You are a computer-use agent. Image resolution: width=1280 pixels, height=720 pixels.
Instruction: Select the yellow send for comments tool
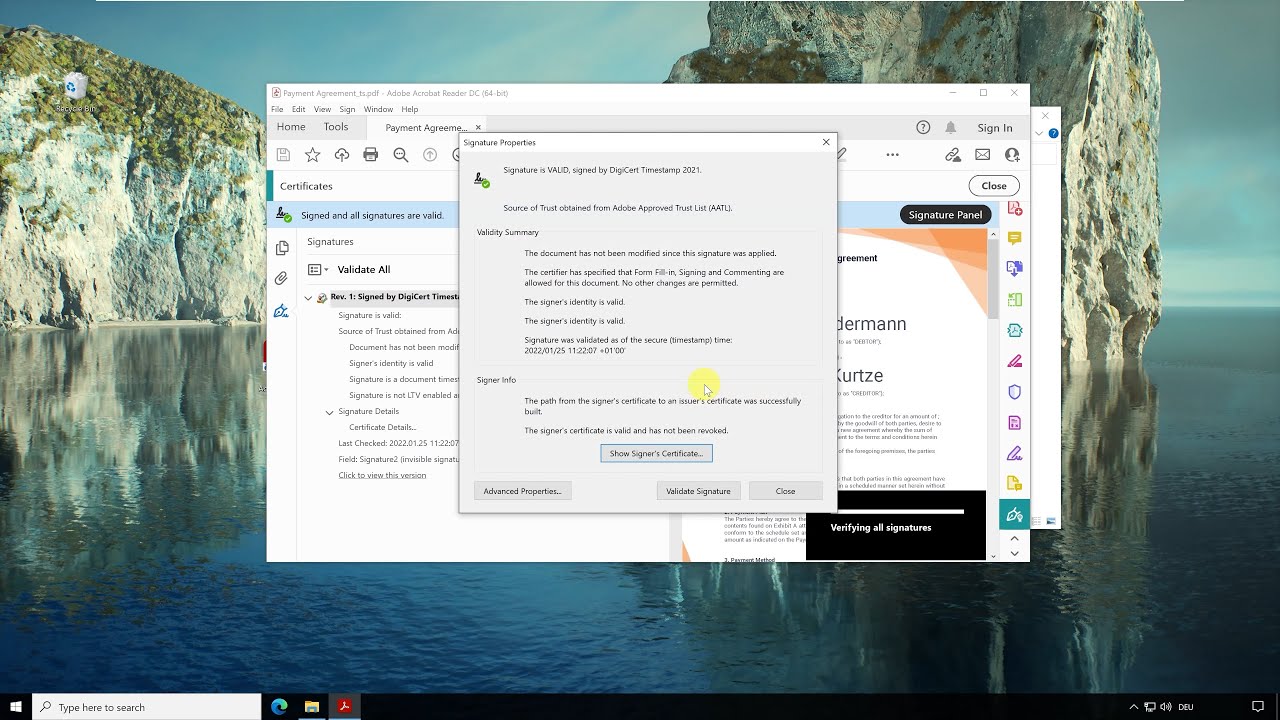1014,484
